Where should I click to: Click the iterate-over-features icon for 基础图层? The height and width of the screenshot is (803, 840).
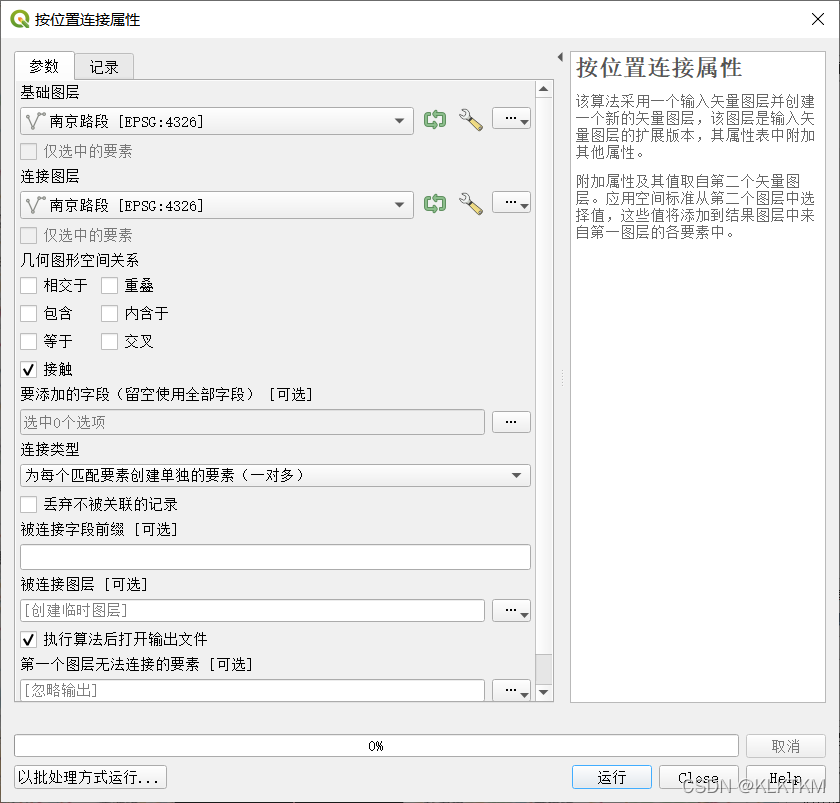[x=434, y=119]
